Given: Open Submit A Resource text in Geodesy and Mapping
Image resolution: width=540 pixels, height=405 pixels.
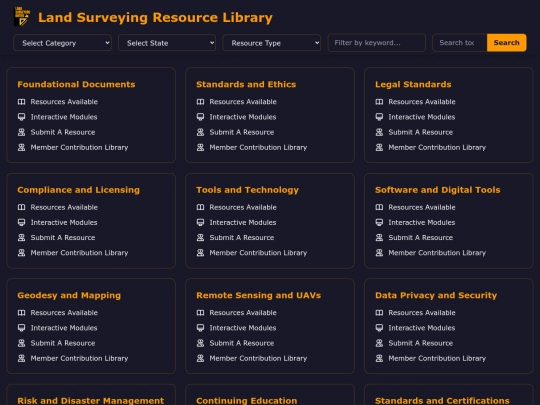Looking at the screenshot, I should tap(63, 343).
